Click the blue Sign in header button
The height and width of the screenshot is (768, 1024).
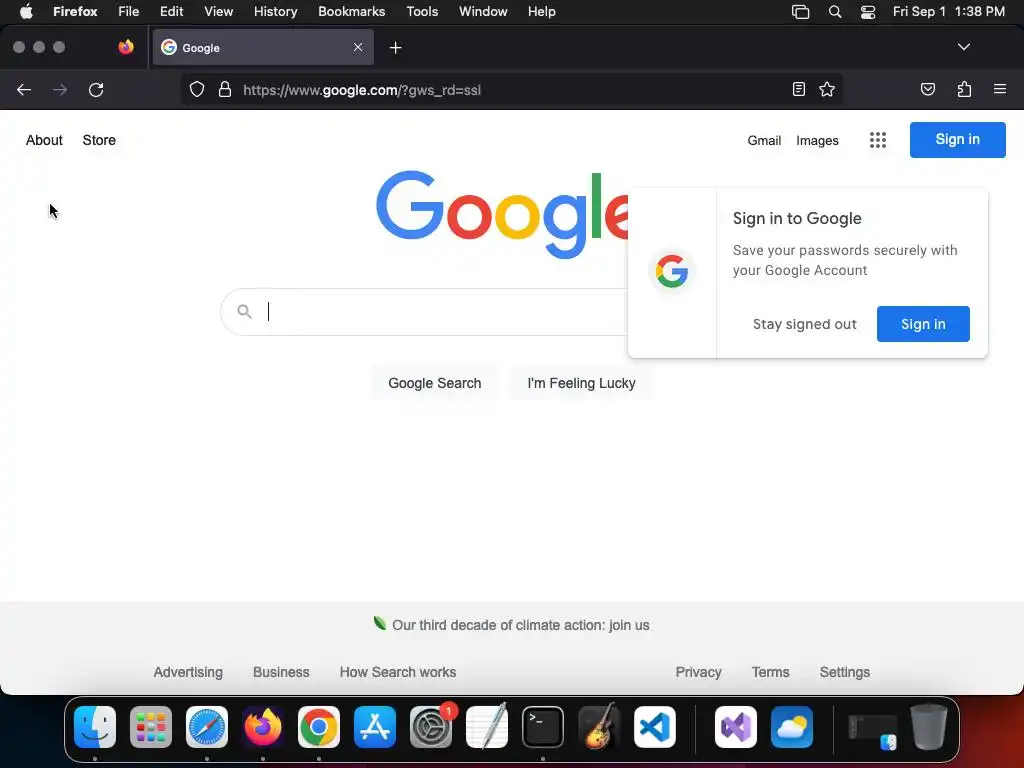pyautogui.click(x=957, y=140)
